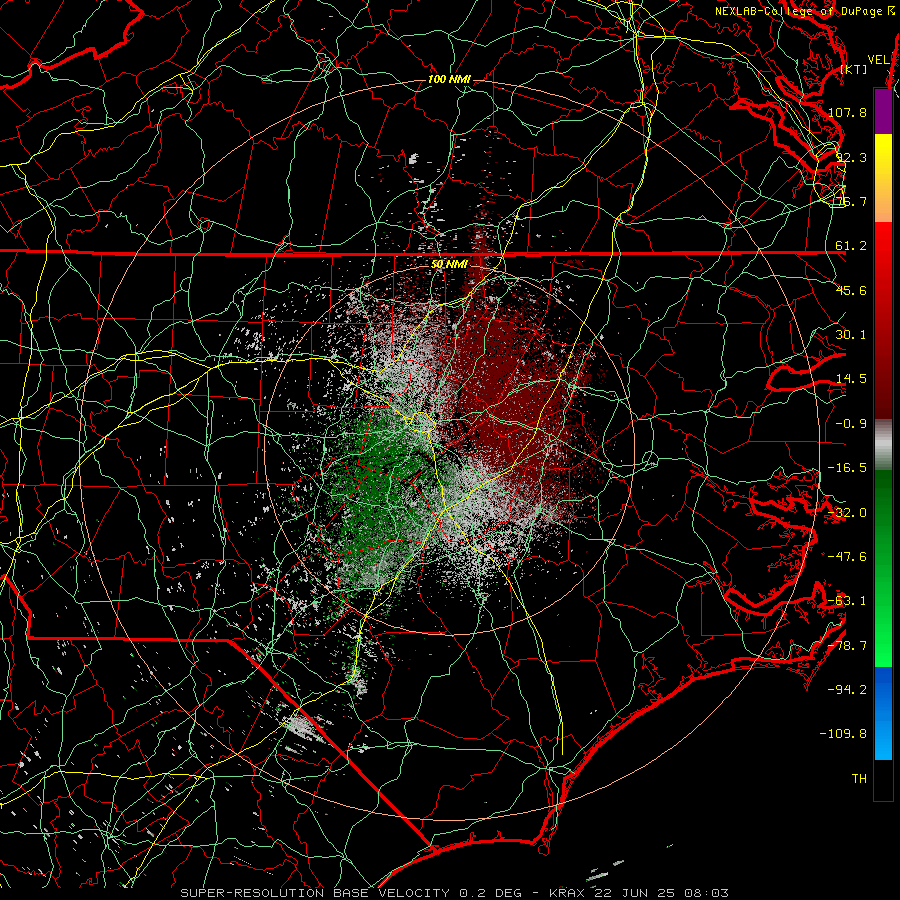900x900 pixels.
Task: Click the 76.7 scale value
Action: pyautogui.click(x=851, y=201)
